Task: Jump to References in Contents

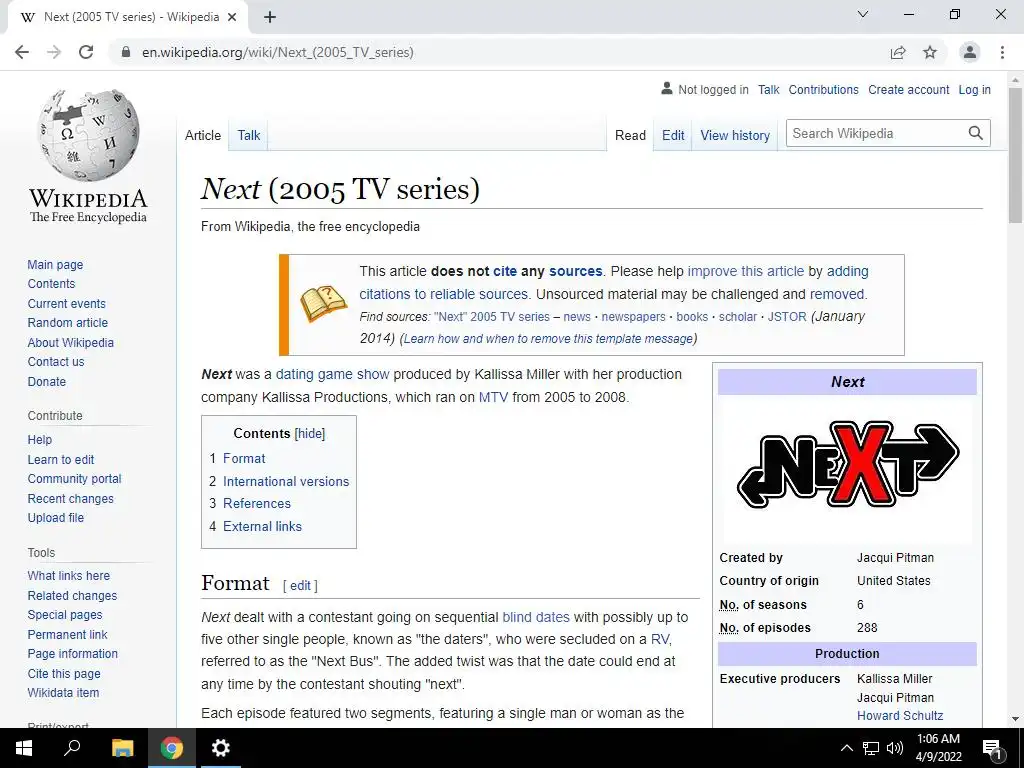Action: (257, 504)
